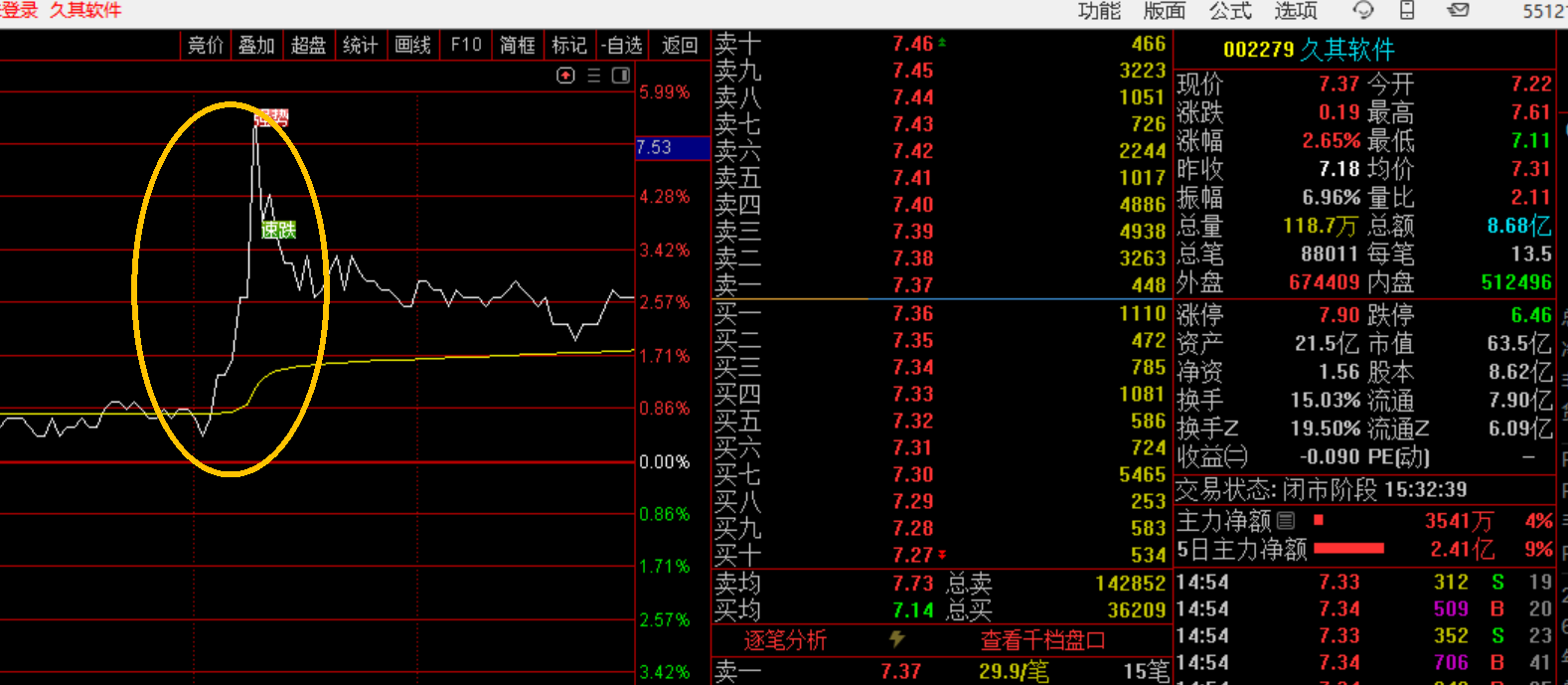Open the three-line list icon above the chart
The height and width of the screenshot is (685, 1568).
click(x=593, y=76)
